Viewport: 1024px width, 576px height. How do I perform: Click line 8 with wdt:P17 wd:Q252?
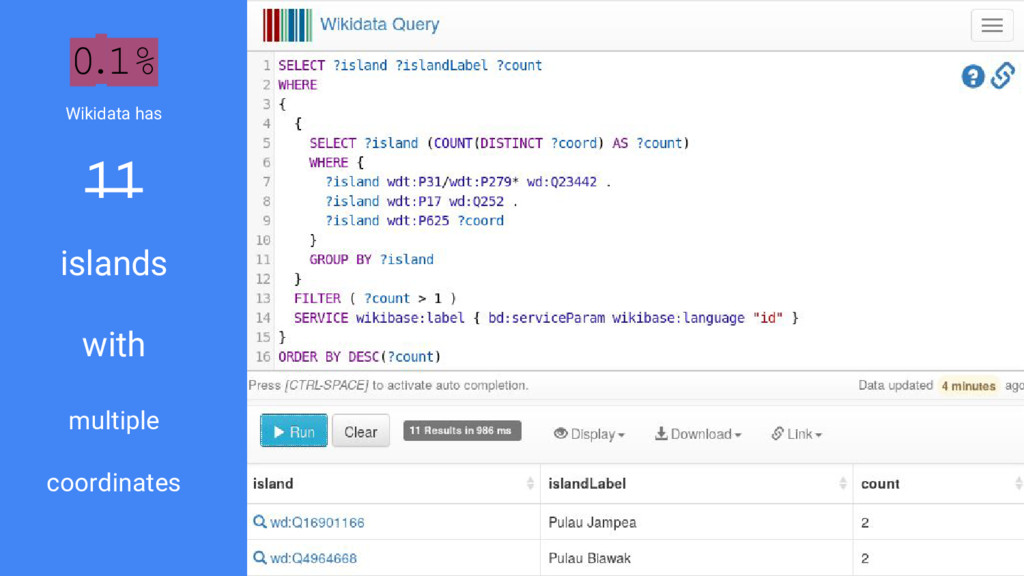coord(422,201)
